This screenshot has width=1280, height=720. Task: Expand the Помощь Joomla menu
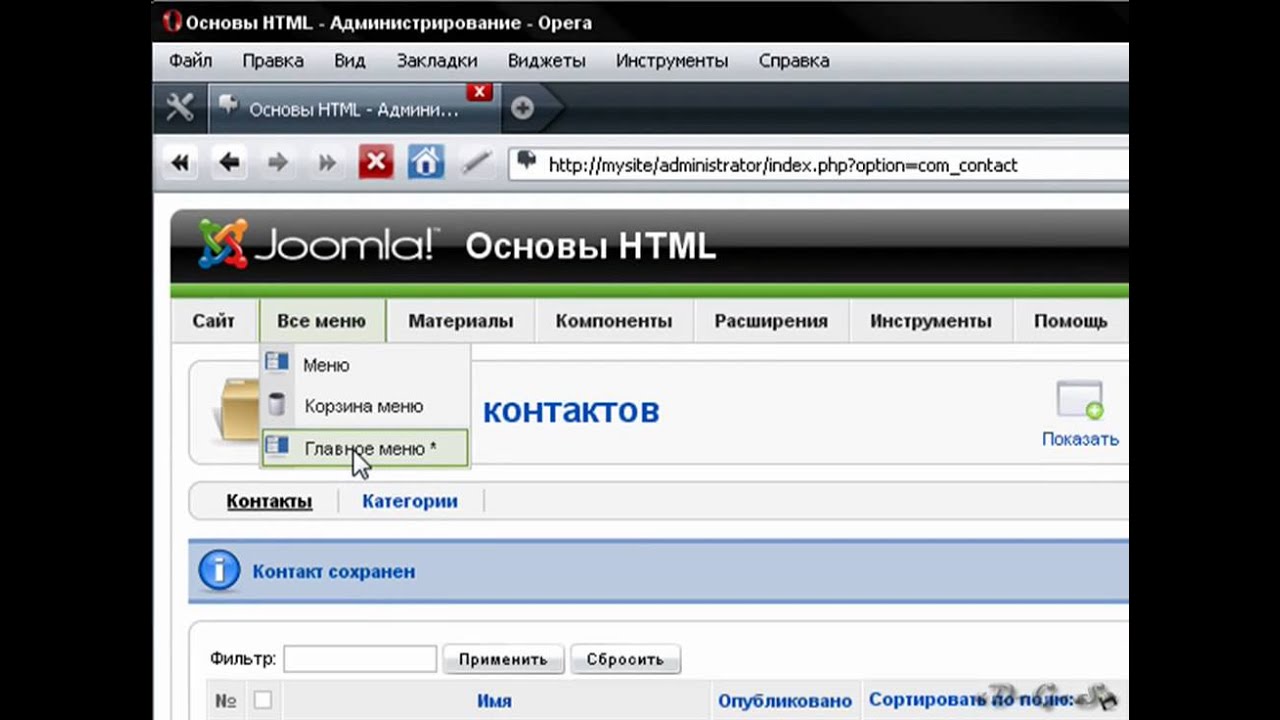tap(1070, 321)
